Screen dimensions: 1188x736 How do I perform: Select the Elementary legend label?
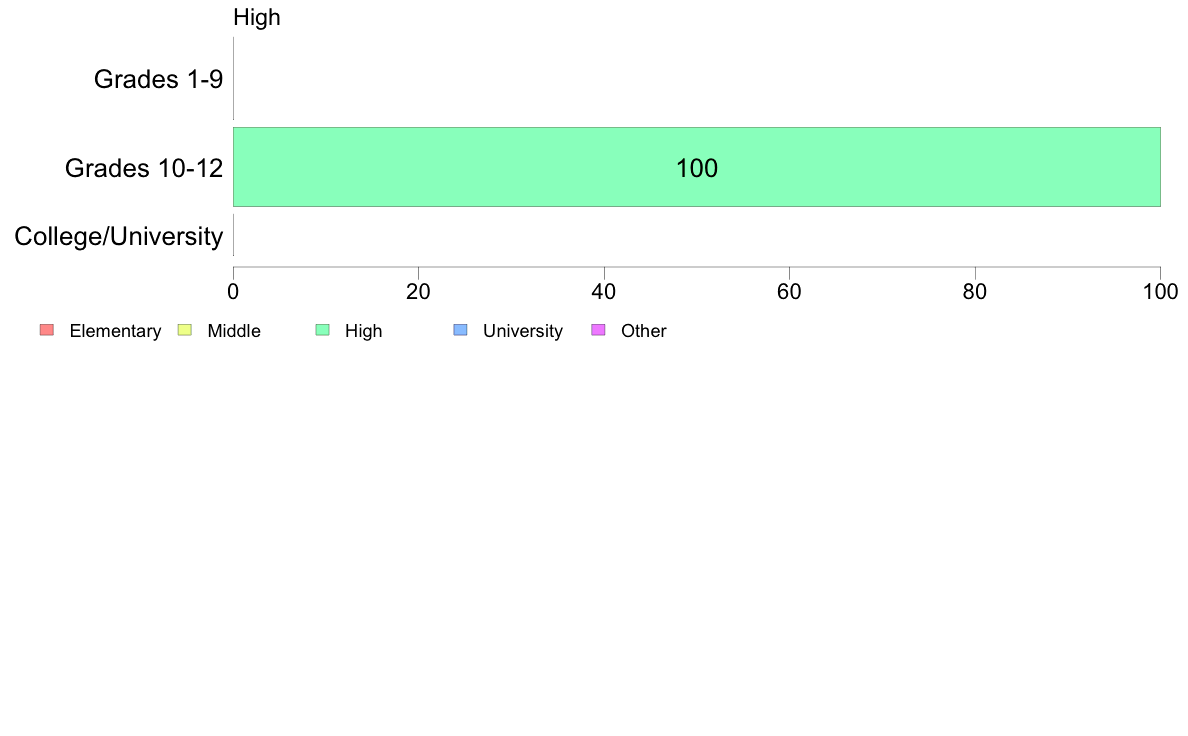click(115, 331)
